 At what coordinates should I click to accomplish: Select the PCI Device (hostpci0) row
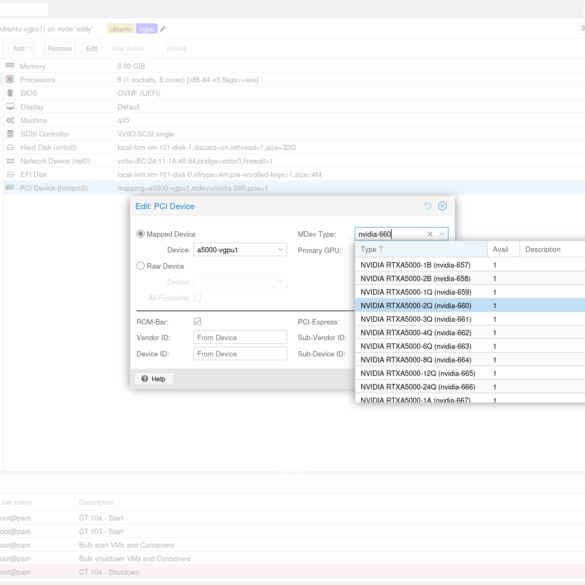point(294,188)
